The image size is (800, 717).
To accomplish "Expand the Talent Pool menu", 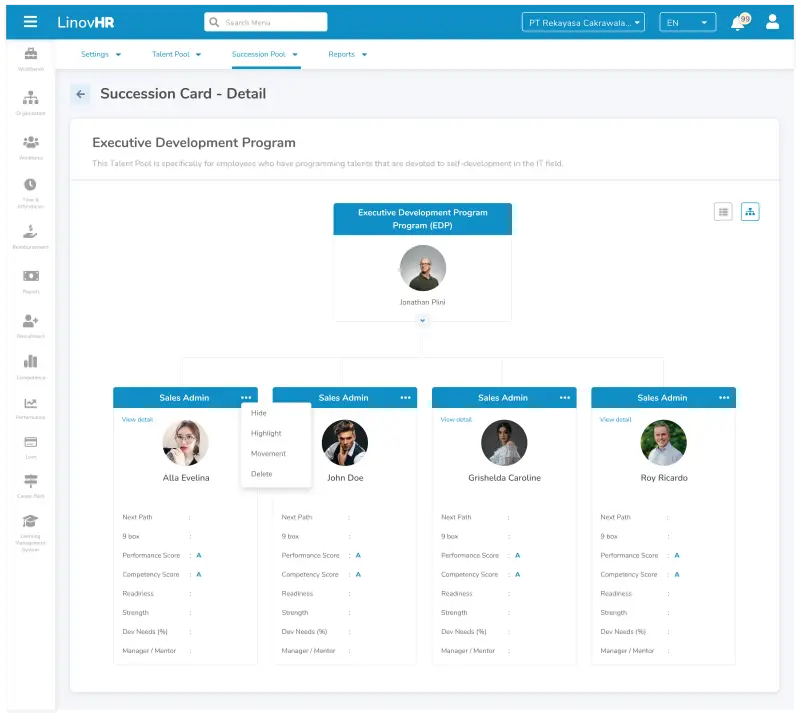I will (x=176, y=54).
